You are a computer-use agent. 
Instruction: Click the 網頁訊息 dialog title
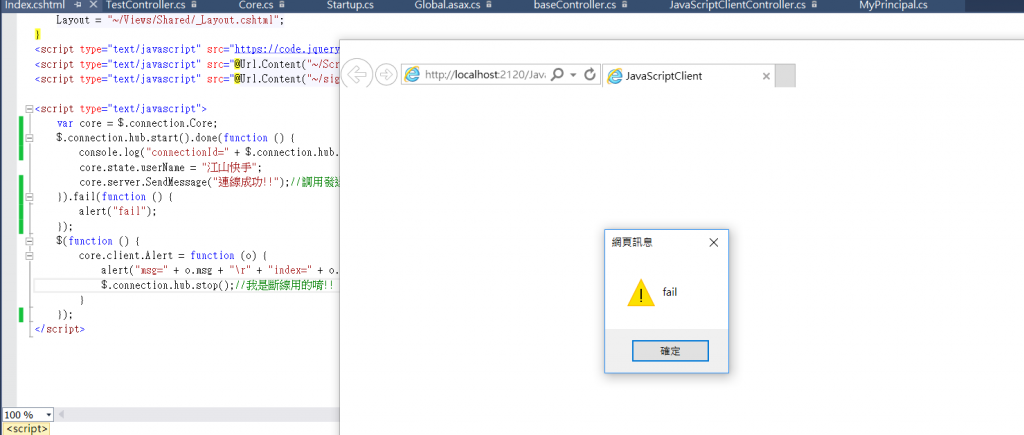pyautogui.click(x=632, y=242)
